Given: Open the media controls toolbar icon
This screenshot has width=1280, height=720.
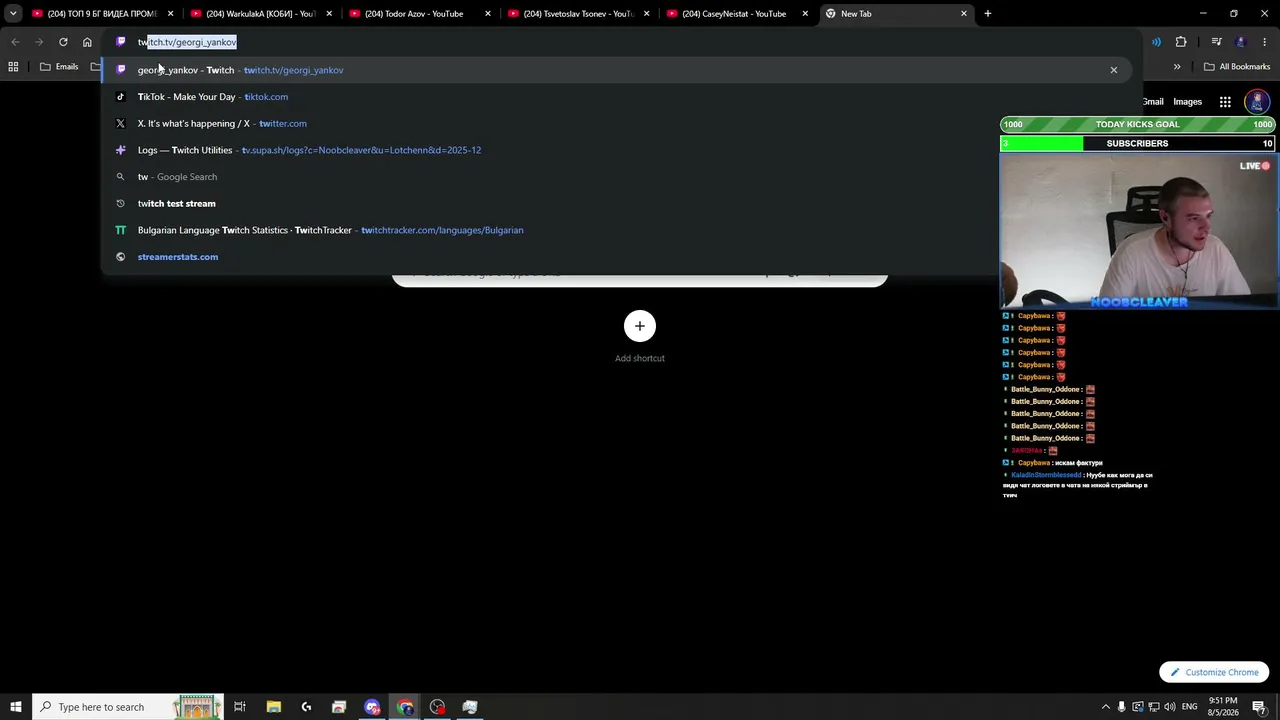Looking at the screenshot, I should [x=1216, y=42].
